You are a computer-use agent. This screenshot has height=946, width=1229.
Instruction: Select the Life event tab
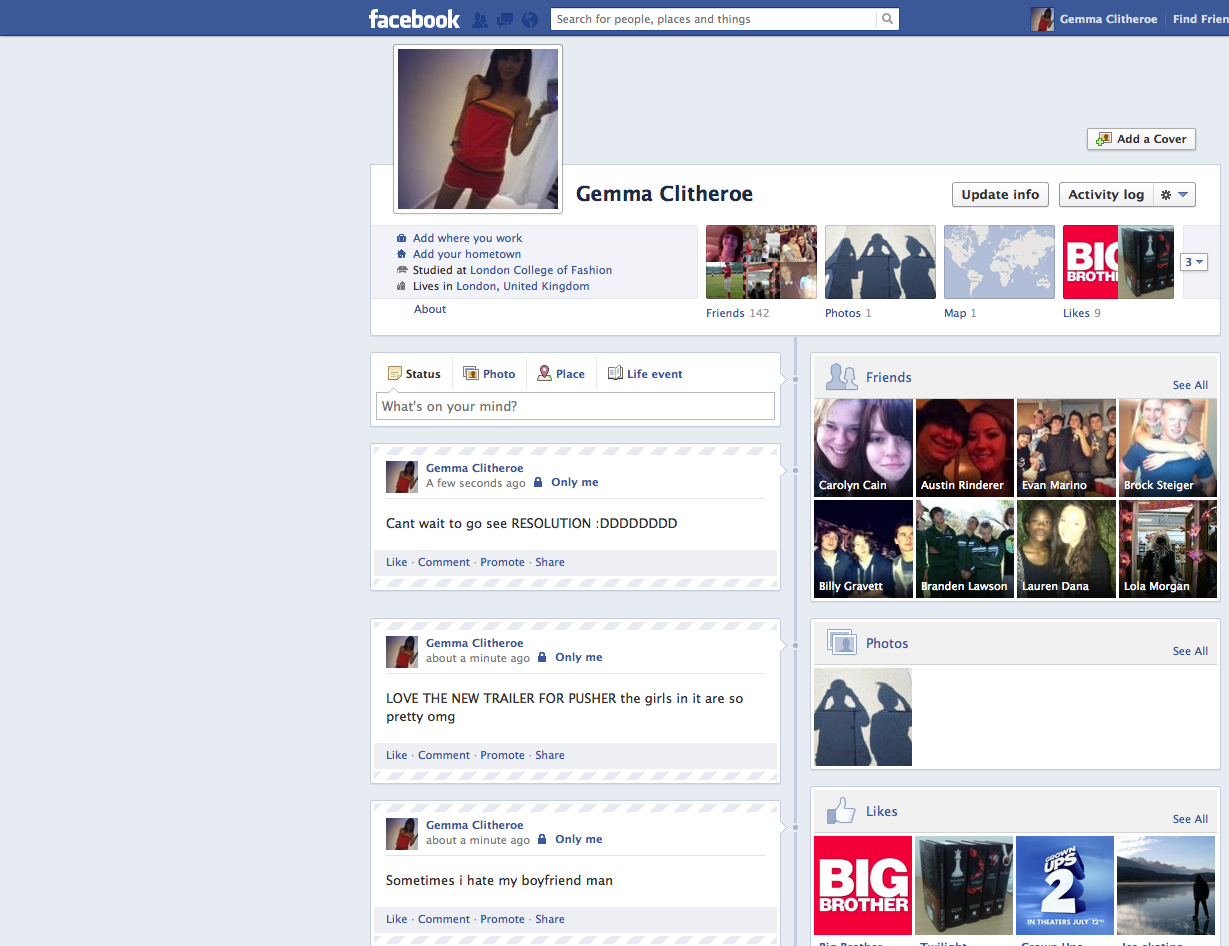(645, 374)
